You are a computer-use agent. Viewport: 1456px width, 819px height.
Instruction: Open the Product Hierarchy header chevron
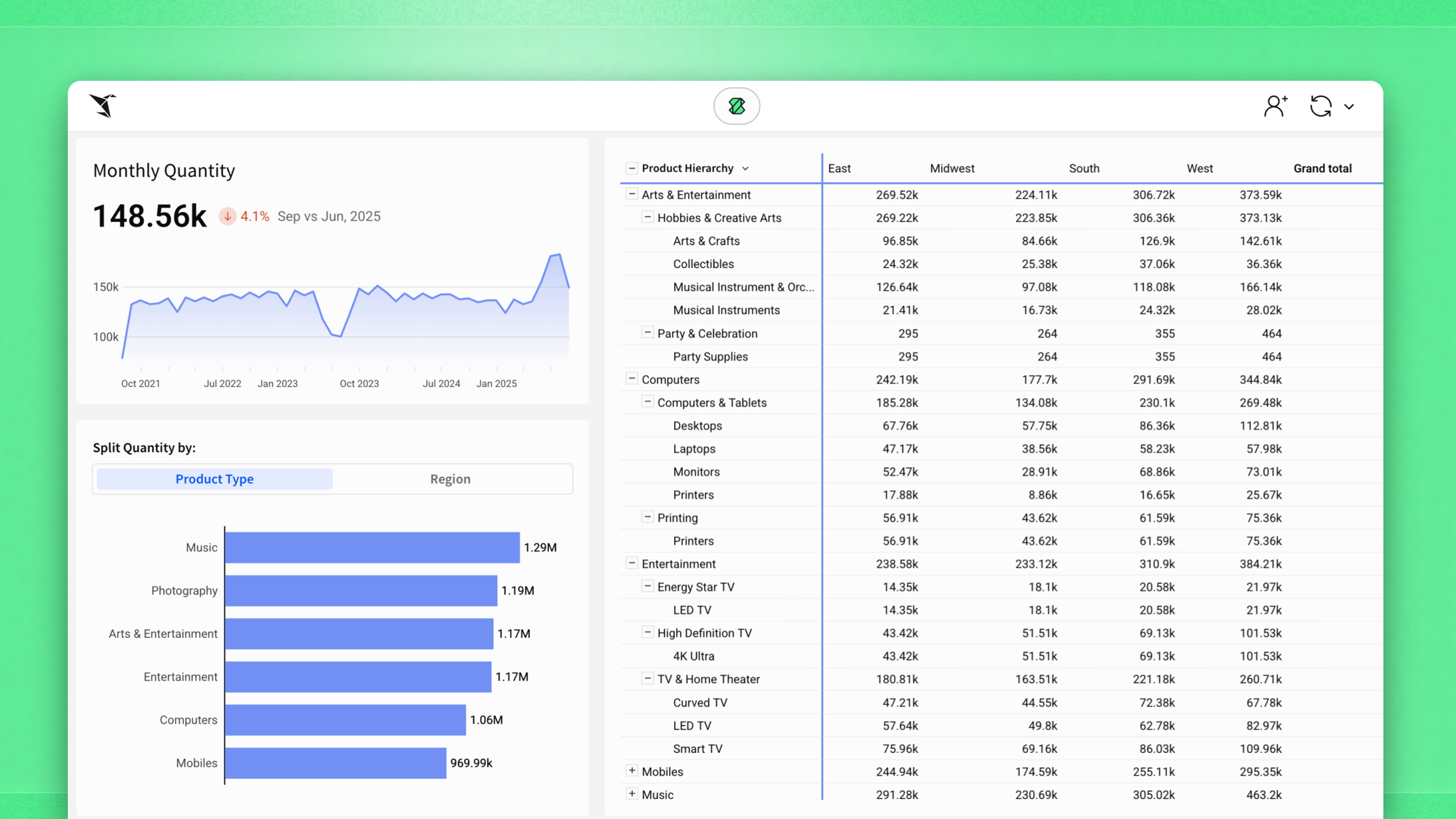(x=745, y=168)
